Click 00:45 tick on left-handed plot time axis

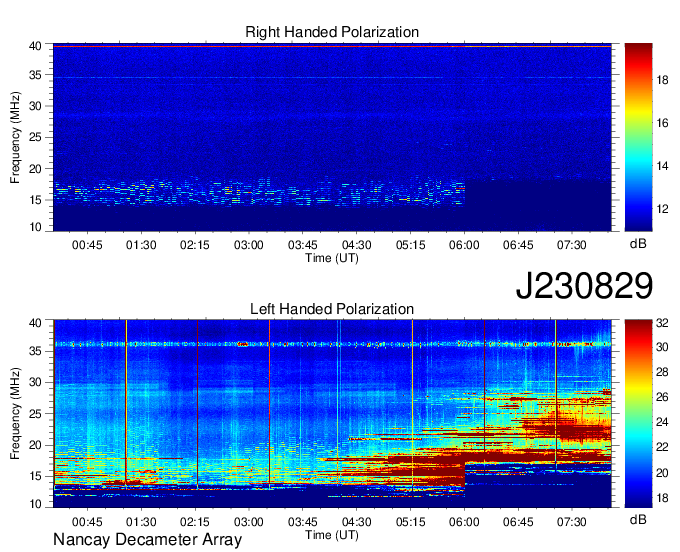pos(87,522)
